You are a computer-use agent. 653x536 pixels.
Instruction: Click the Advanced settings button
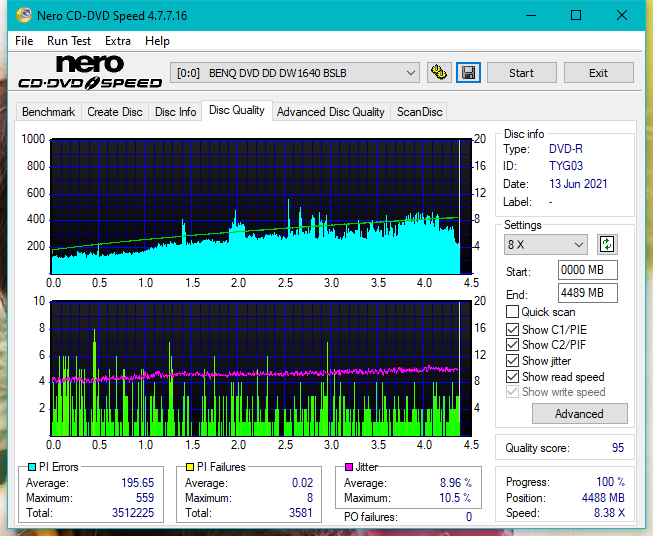(x=579, y=414)
